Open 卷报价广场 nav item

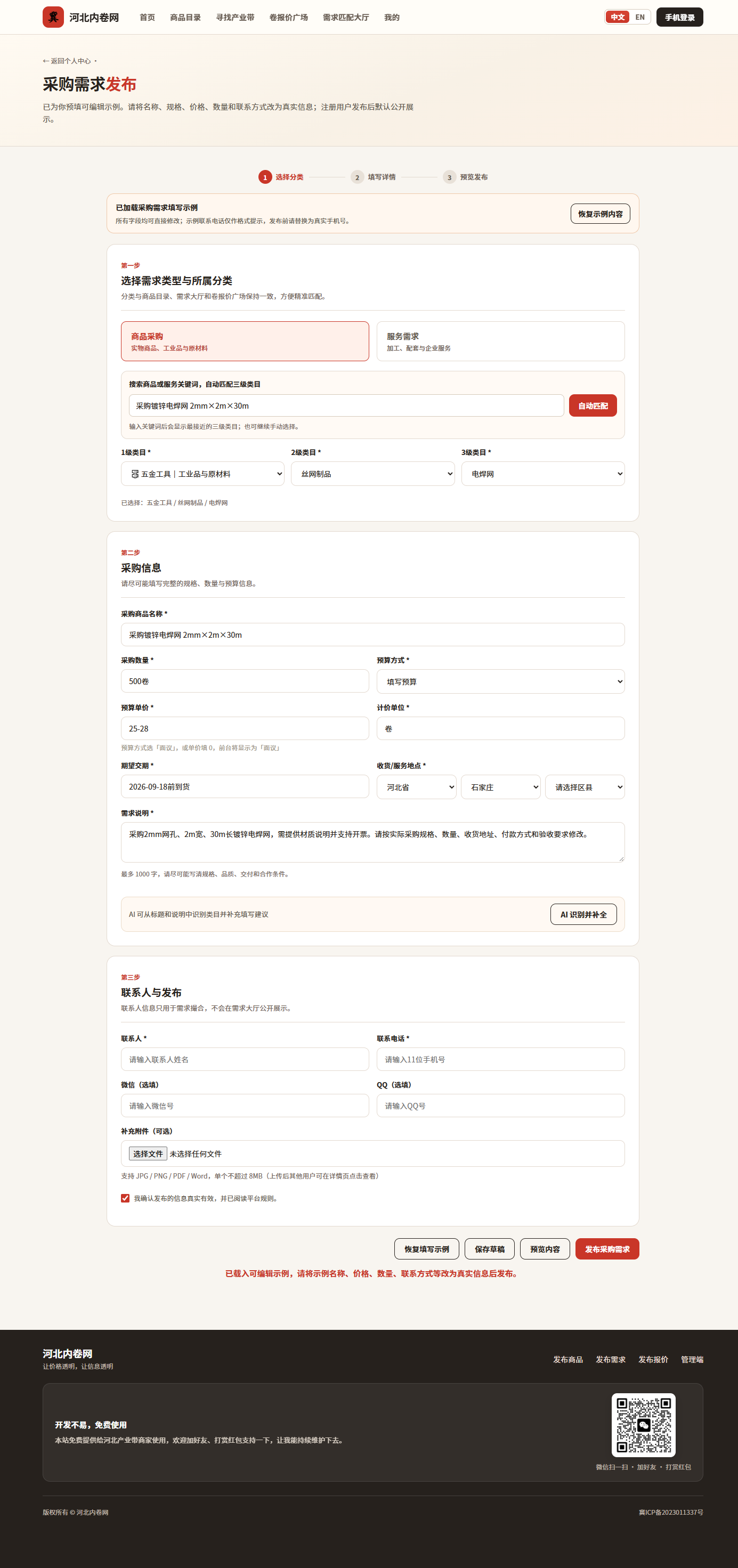click(289, 17)
